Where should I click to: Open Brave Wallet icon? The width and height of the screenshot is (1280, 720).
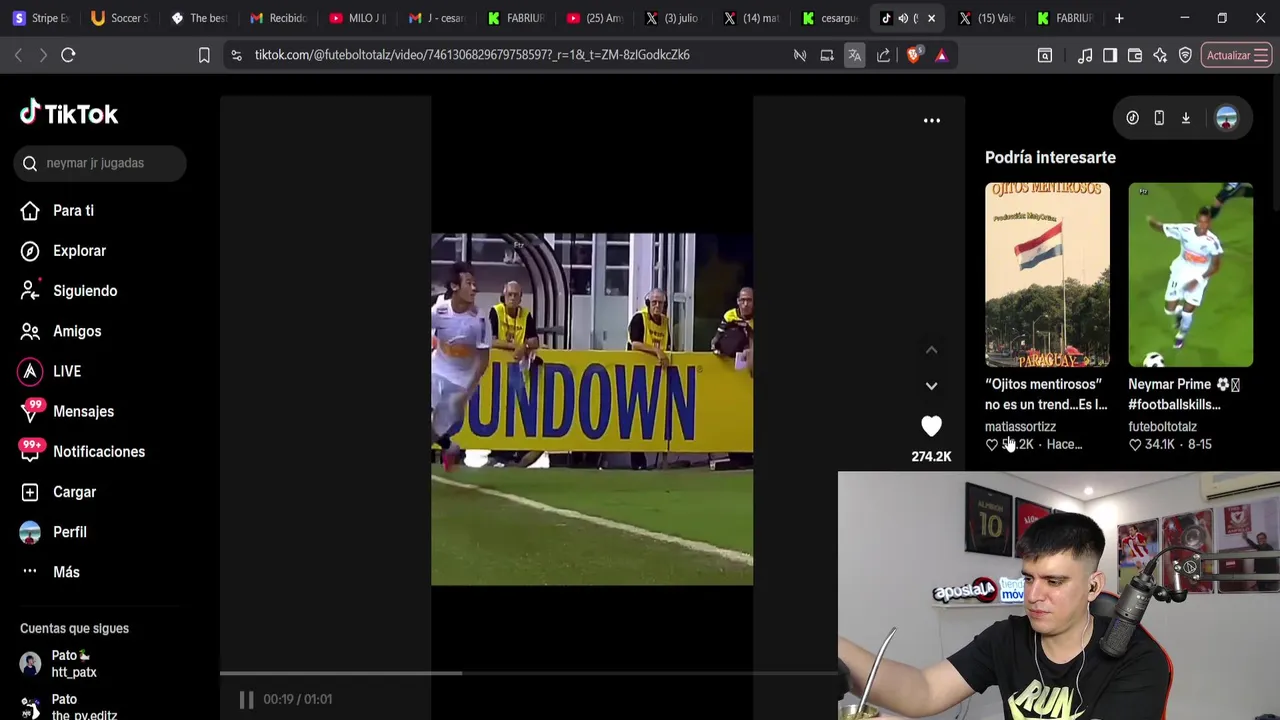[1135, 55]
